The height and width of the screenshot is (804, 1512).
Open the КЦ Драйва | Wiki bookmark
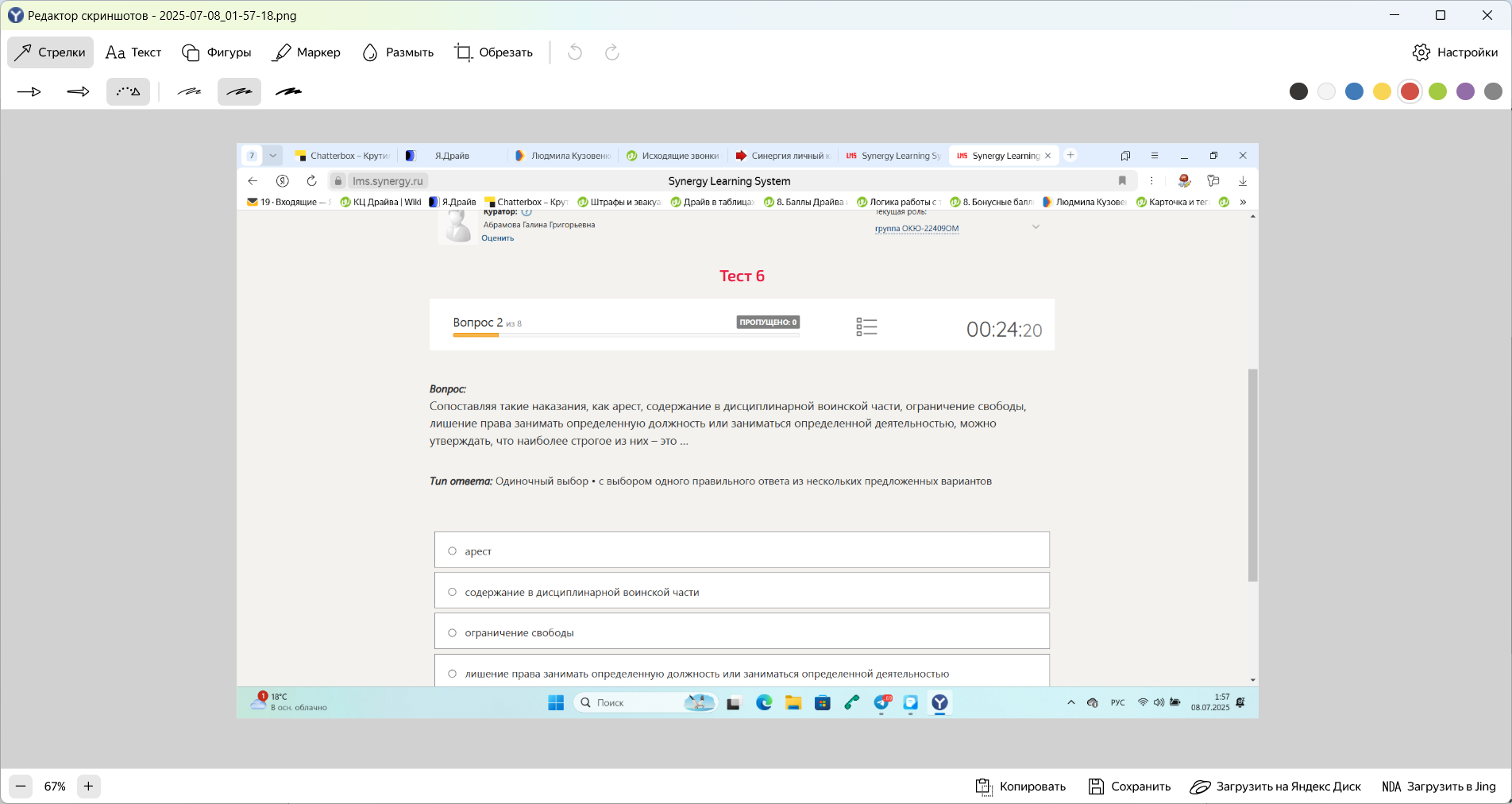(x=380, y=202)
